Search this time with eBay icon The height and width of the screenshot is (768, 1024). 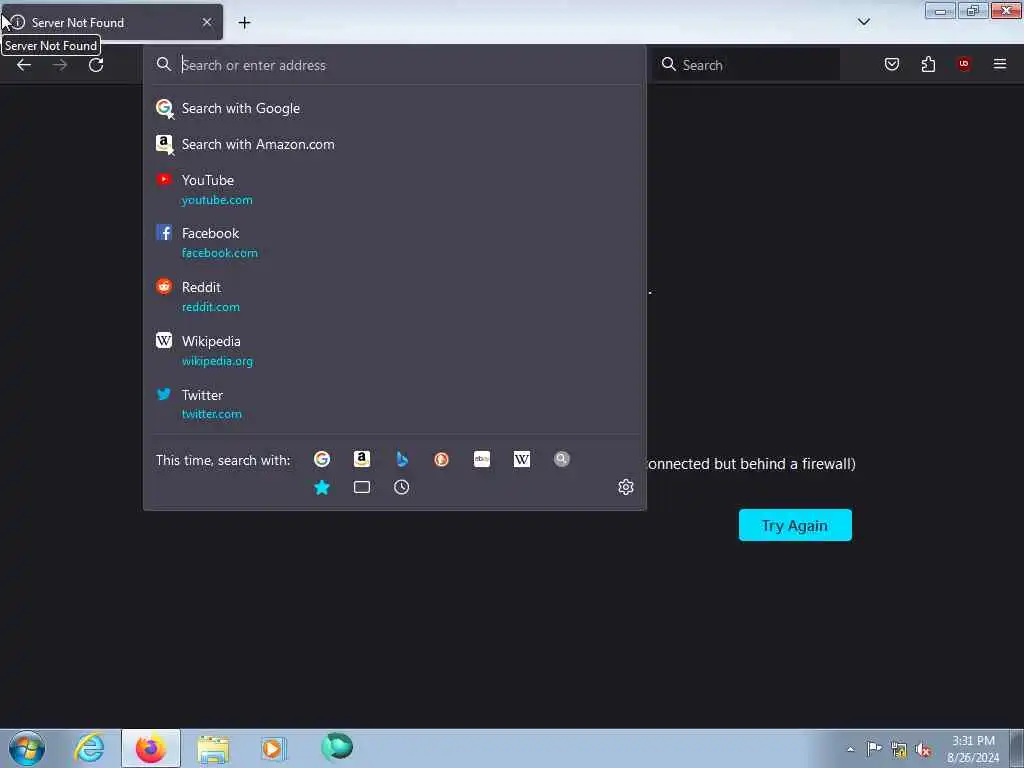[482, 459]
